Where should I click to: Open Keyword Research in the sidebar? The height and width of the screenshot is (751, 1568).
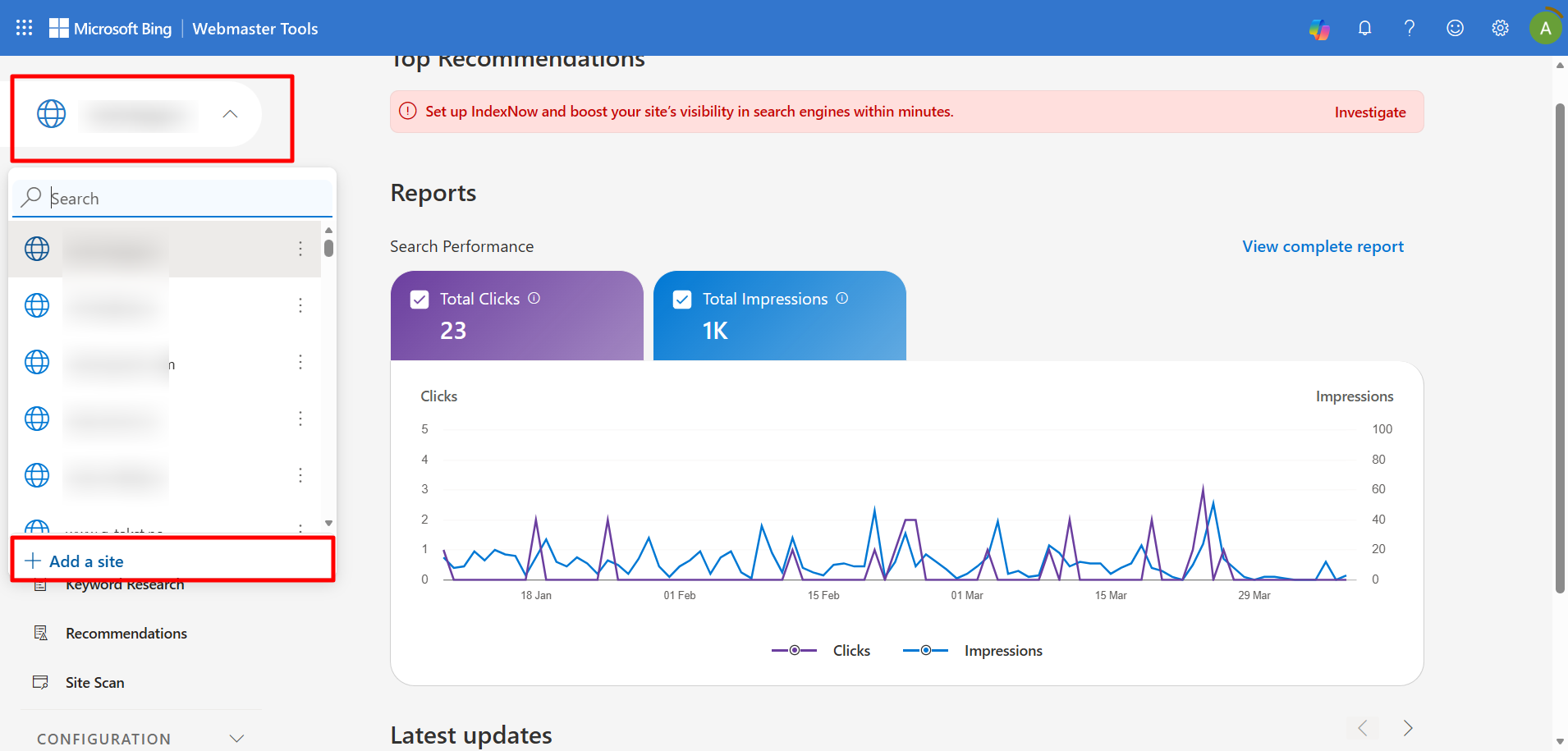(x=125, y=584)
